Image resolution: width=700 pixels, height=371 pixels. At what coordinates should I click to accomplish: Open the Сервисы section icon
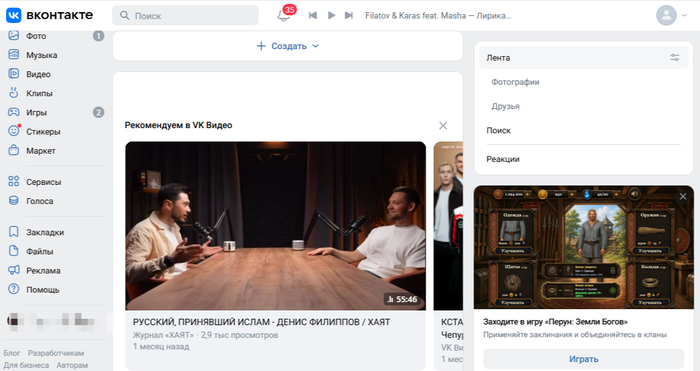[x=14, y=181]
